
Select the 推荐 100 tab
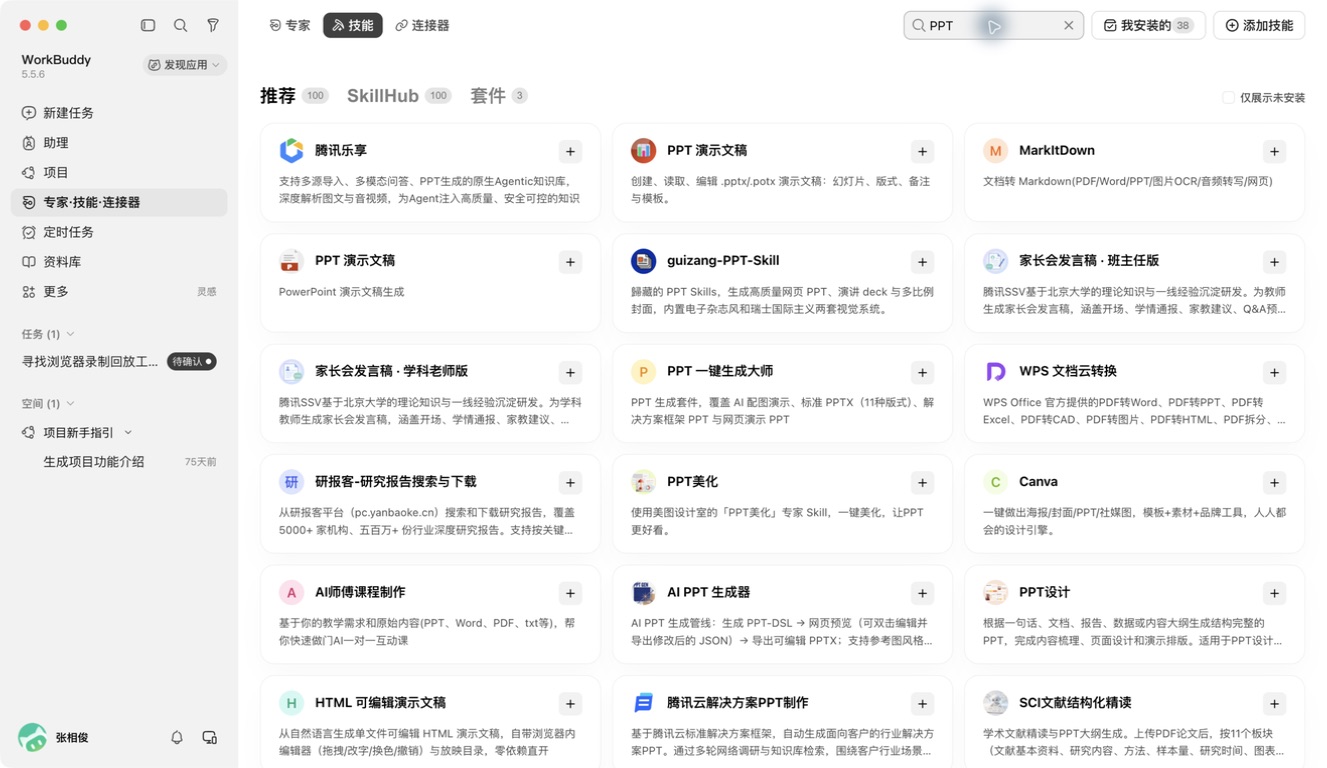[x=294, y=96]
